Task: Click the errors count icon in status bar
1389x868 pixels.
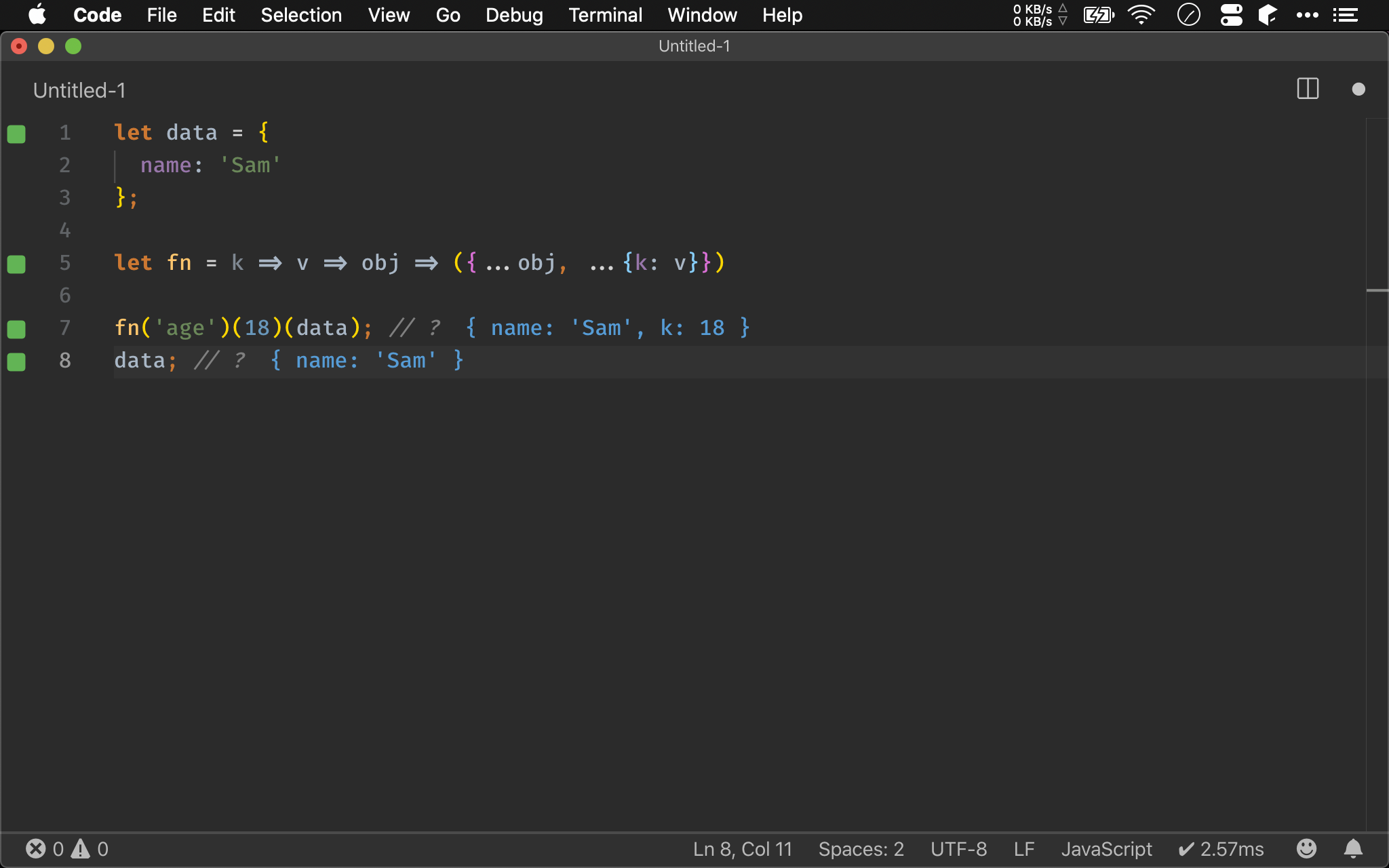Action: point(36,849)
